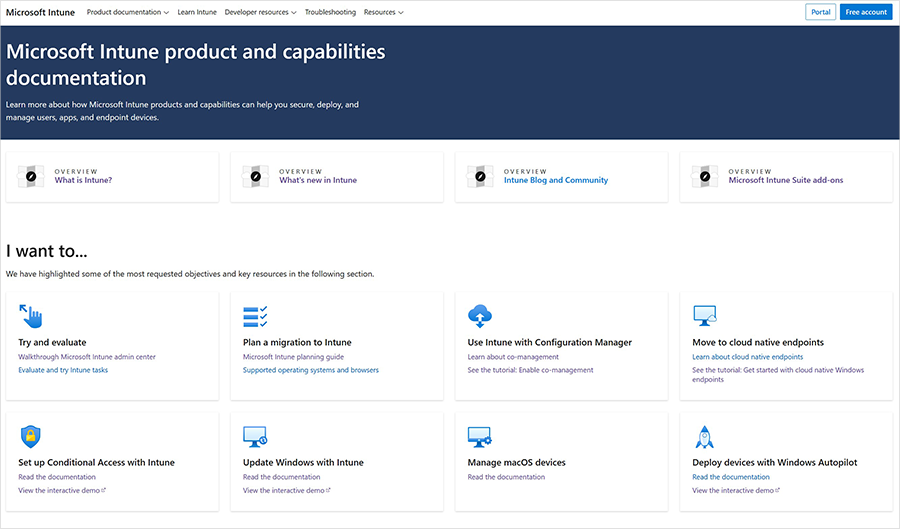Viewport: 900px width, 529px height.
Task: Click the Conditional Access shield lock icon
Action: [30, 437]
